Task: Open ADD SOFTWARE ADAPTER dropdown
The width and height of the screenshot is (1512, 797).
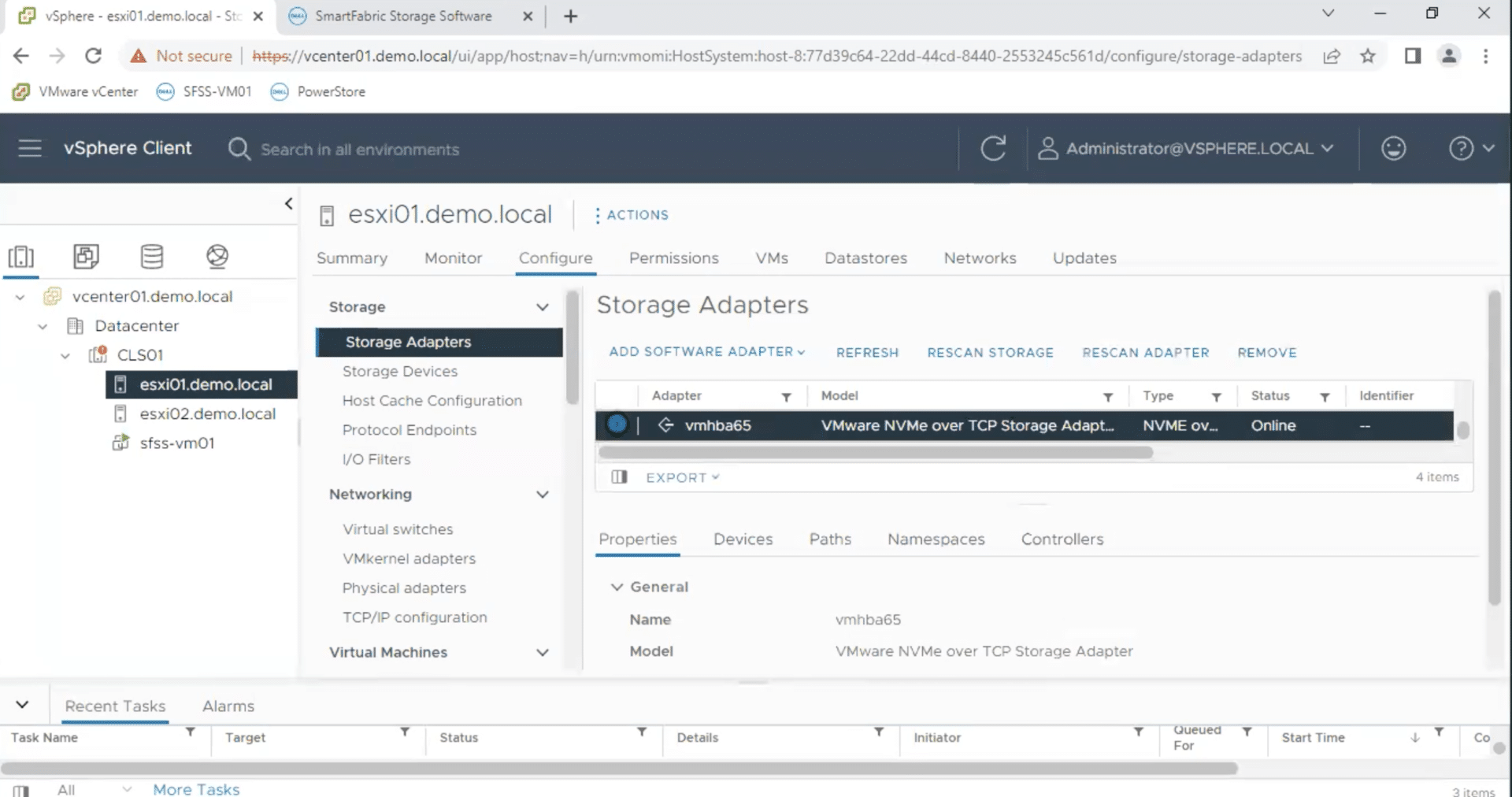Action: point(706,352)
